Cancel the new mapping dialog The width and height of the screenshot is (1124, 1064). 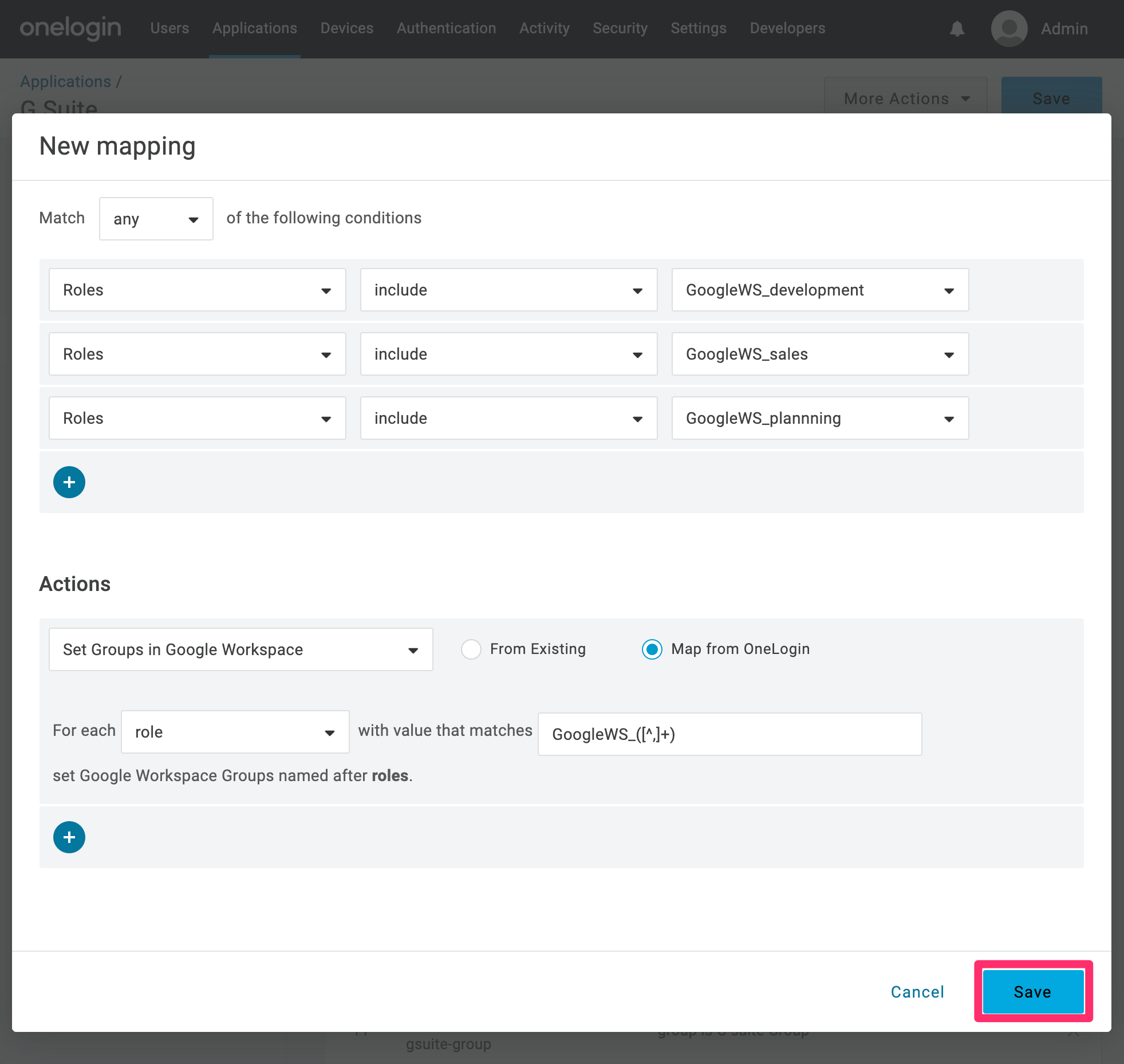(x=917, y=992)
